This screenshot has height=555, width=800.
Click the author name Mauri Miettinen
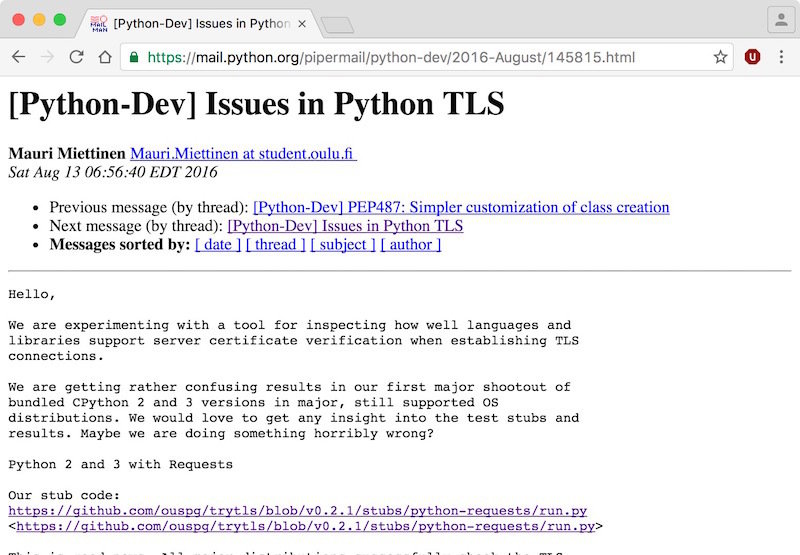pyautogui.click(x=67, y=154)
